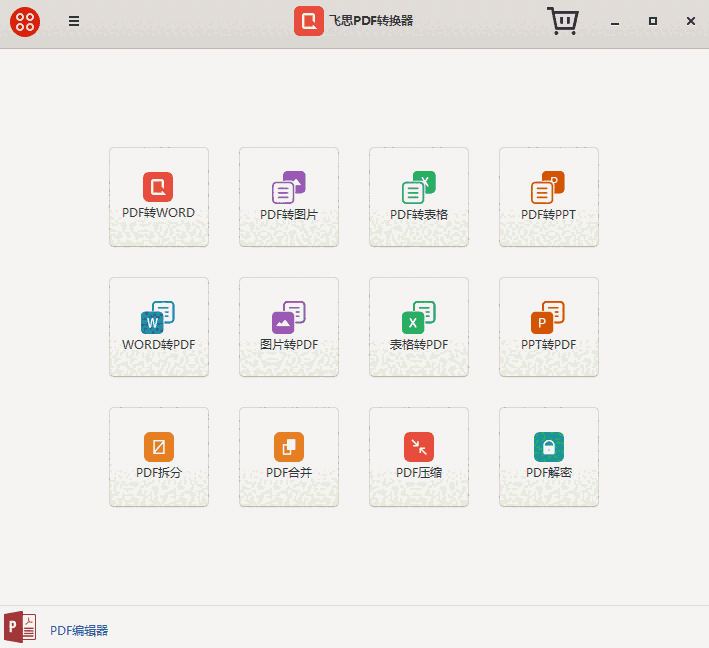Click the red four-circle logo icon
Viewport: 709px width, 648px height.
[25, 21]
